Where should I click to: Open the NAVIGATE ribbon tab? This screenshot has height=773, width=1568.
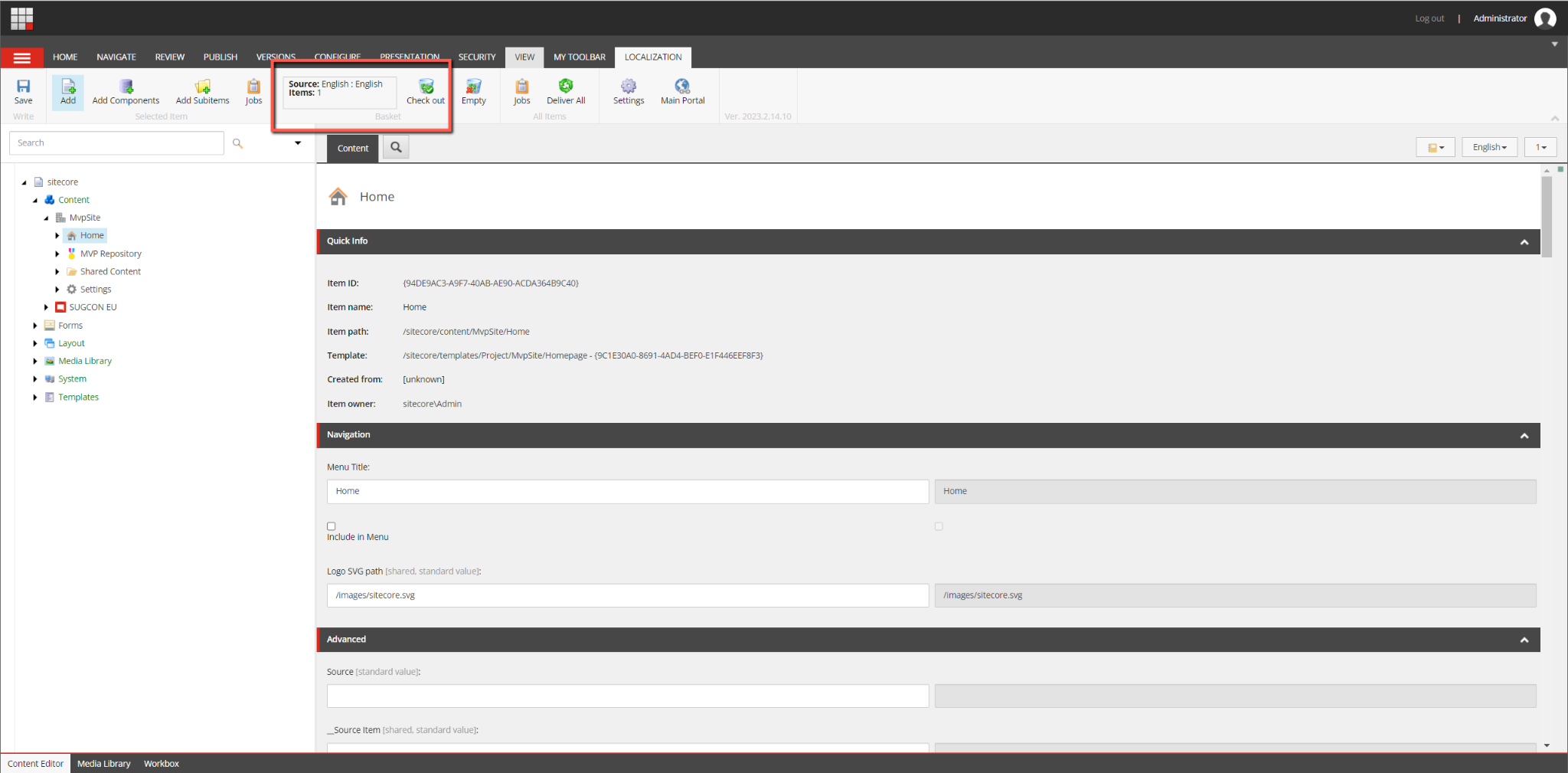coord(116,57)
